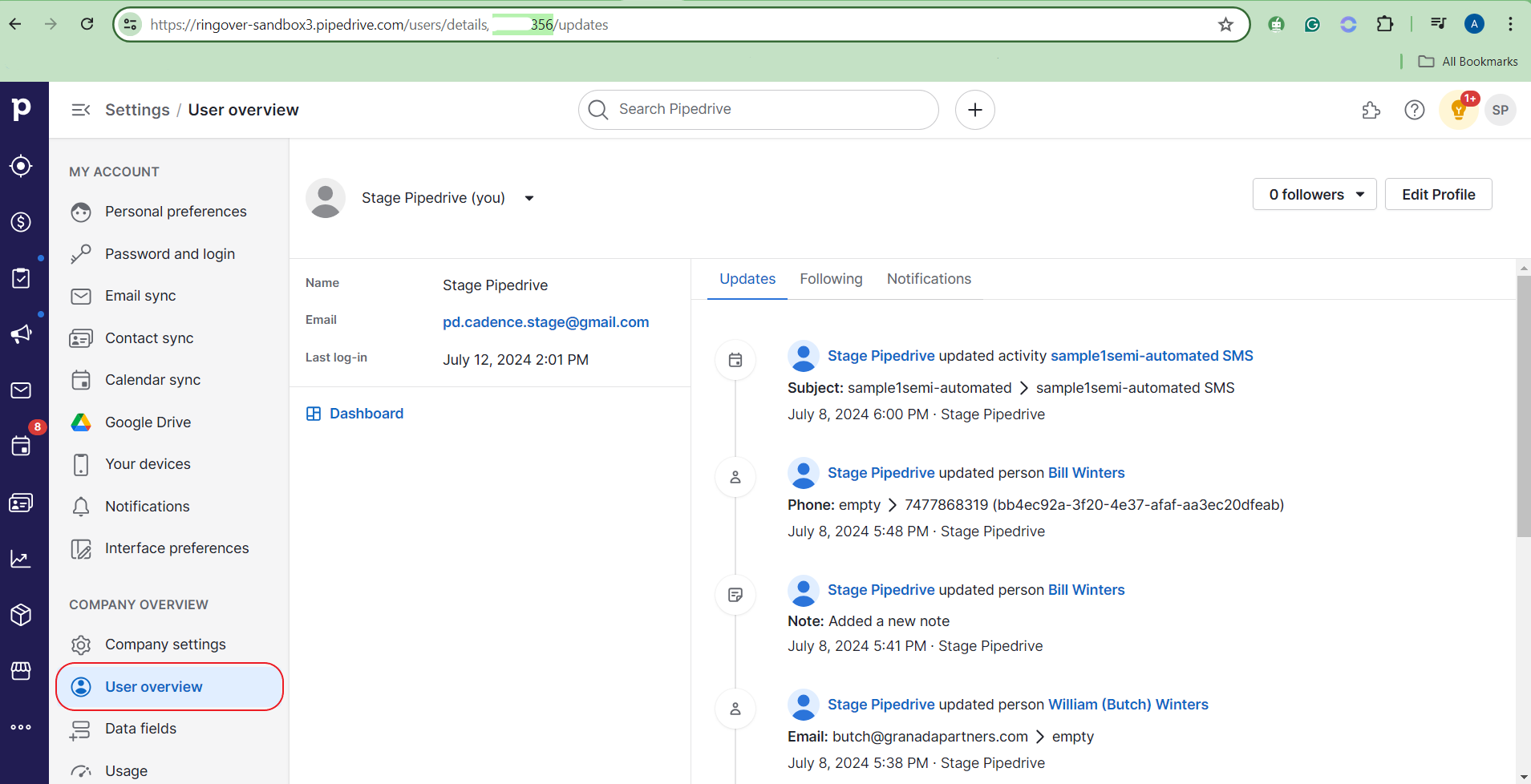The width and height of the screenshot is (1531, 784).
Task: Open William (Butch) Winters person link
Action: (1128, 705)
